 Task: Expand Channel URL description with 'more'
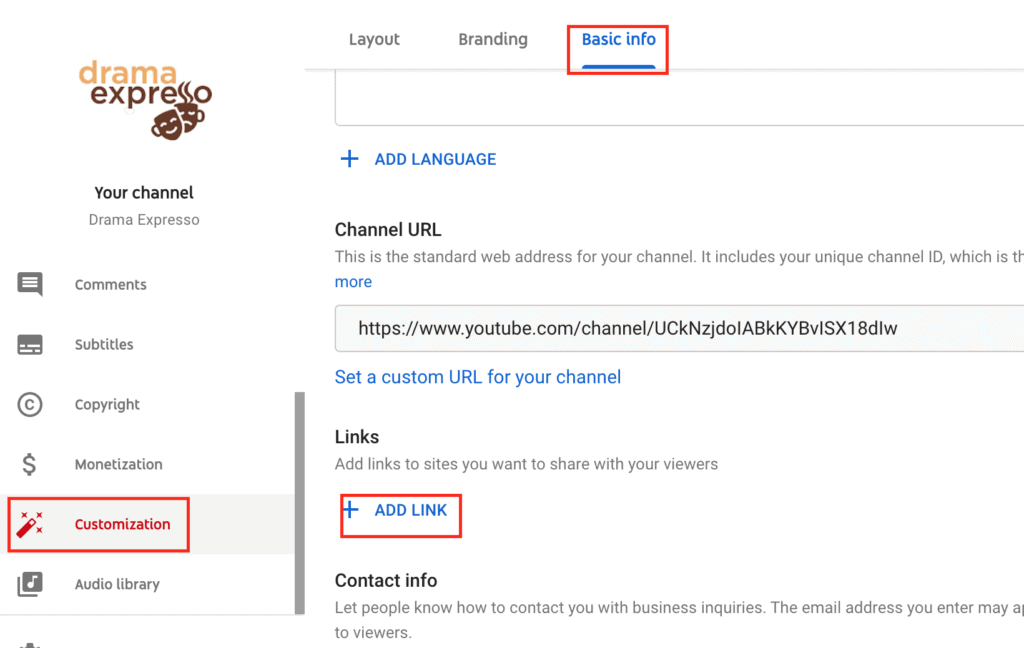click(x=353, y=282)
